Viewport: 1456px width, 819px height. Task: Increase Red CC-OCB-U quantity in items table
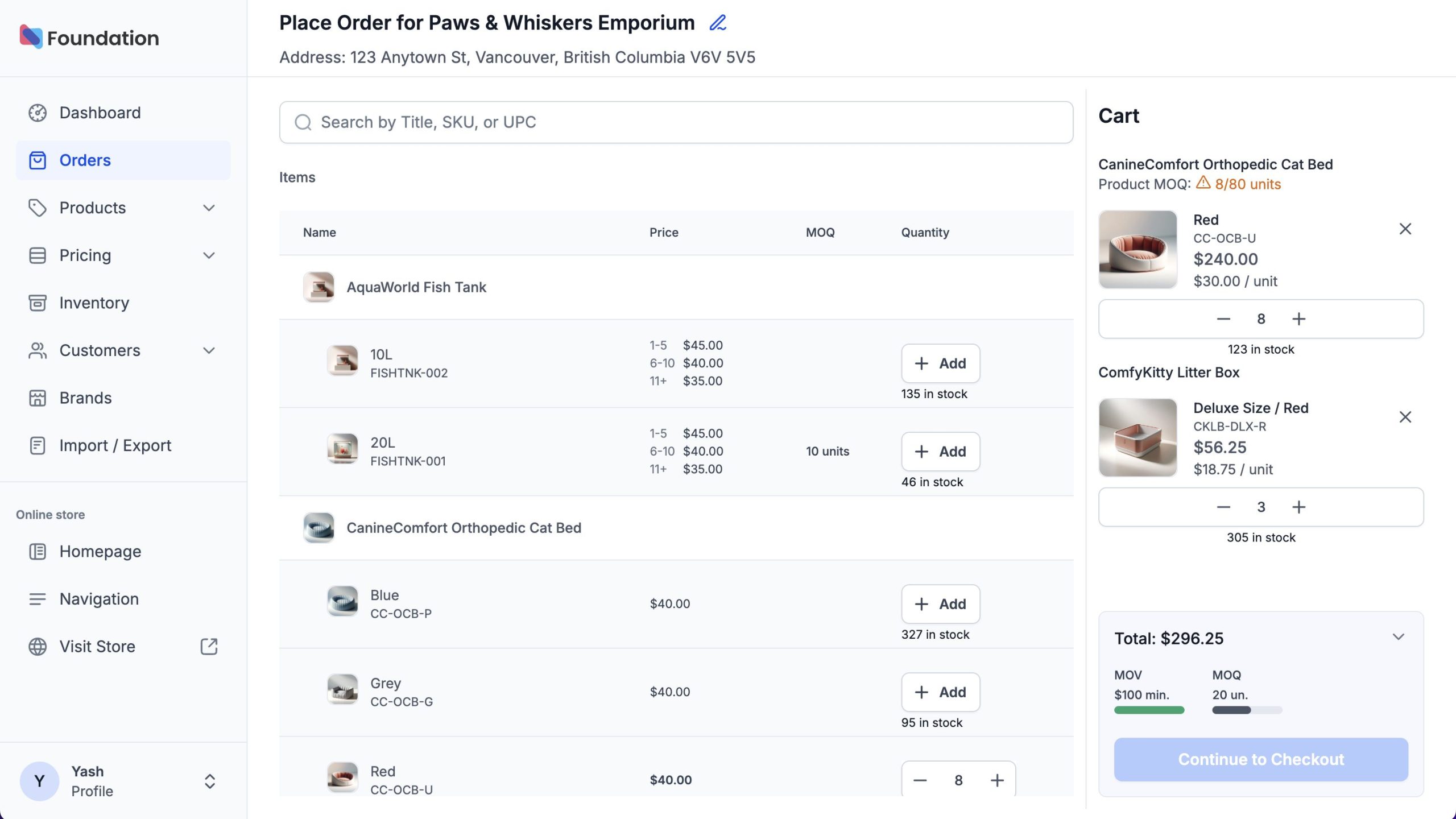(x=997, y=780)
